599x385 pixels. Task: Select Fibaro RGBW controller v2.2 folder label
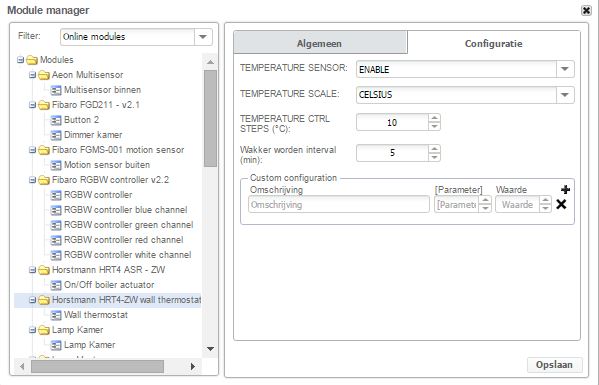pos(110,180)
